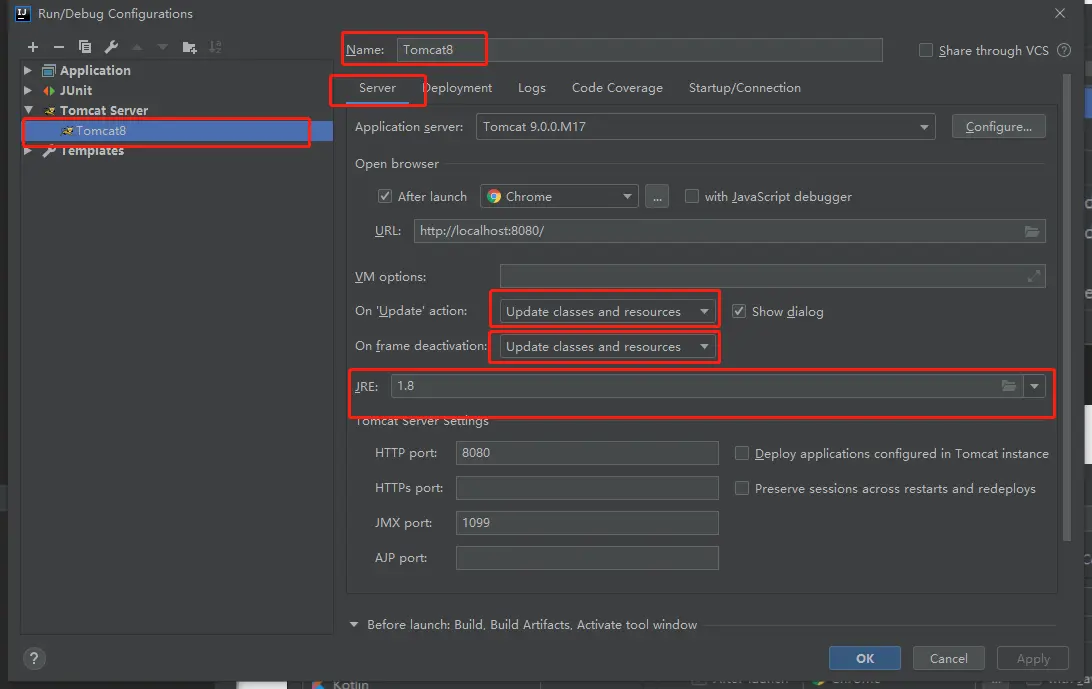Click the Cancel button
This screenshot has width=1092, height=689.
point(949,658)
